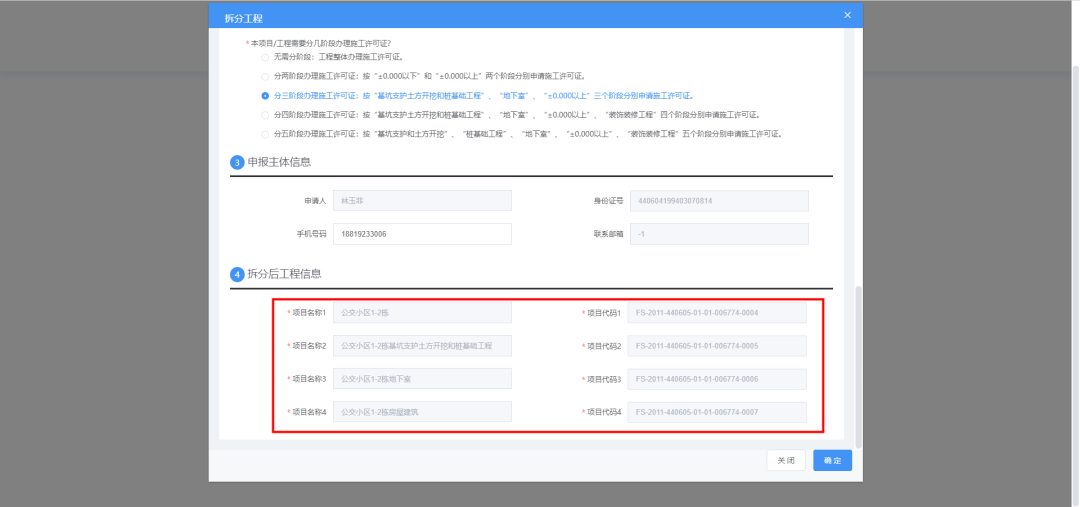The width and height of the screenshot is (1080, 507).
Task: Select the 分三阶段办理施工许可证 radio option
Action: [x=265, y=96]
